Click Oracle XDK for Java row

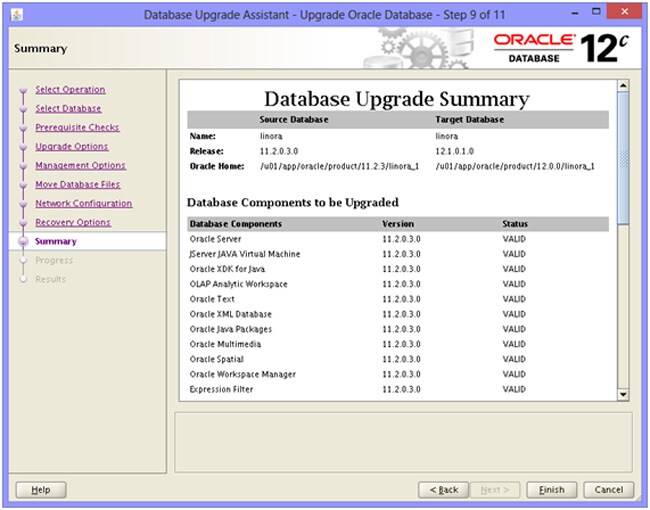[x=398, y=269]
